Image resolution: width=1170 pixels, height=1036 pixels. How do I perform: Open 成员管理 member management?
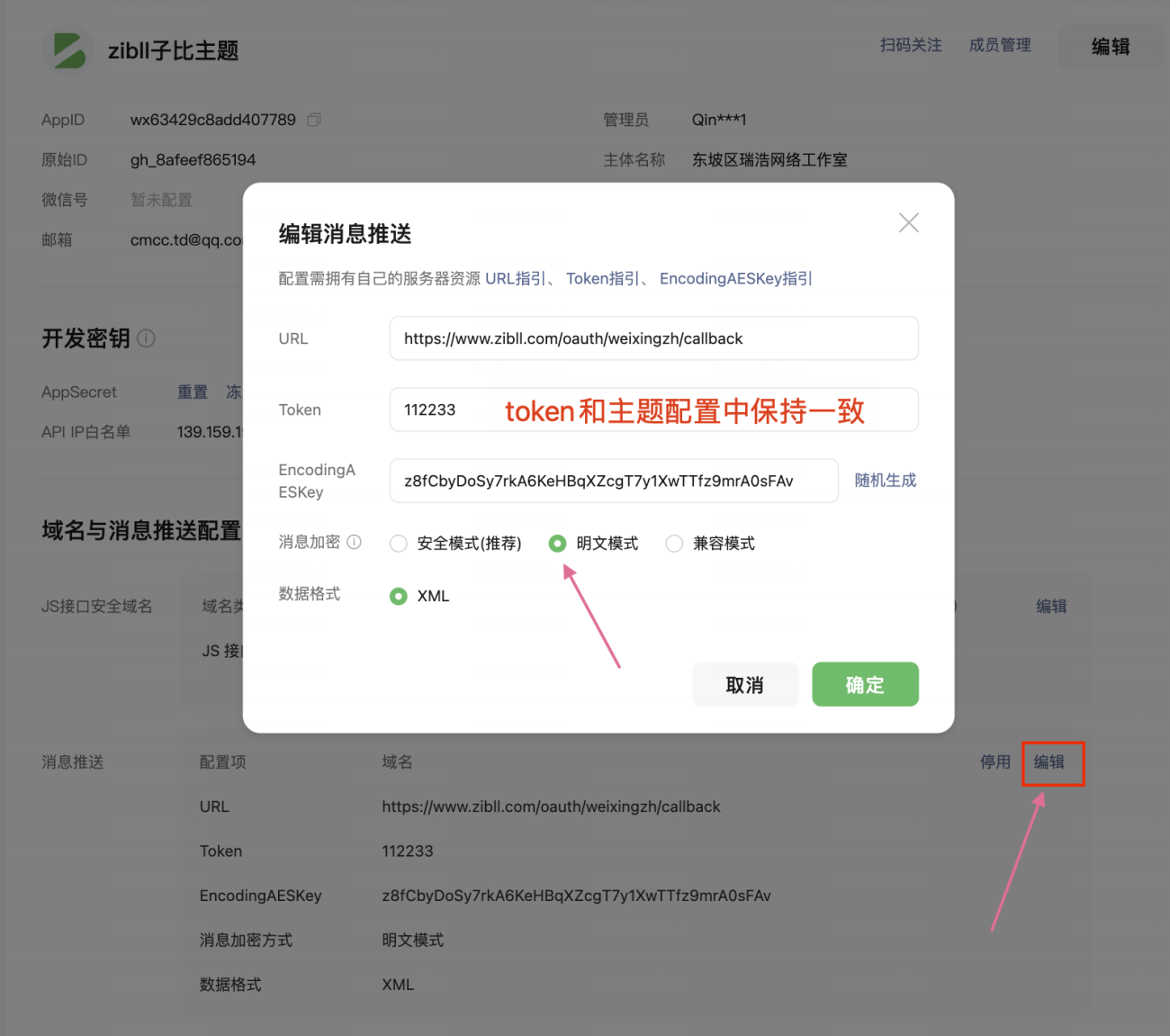pyautogui.click(x=999, y=45)
